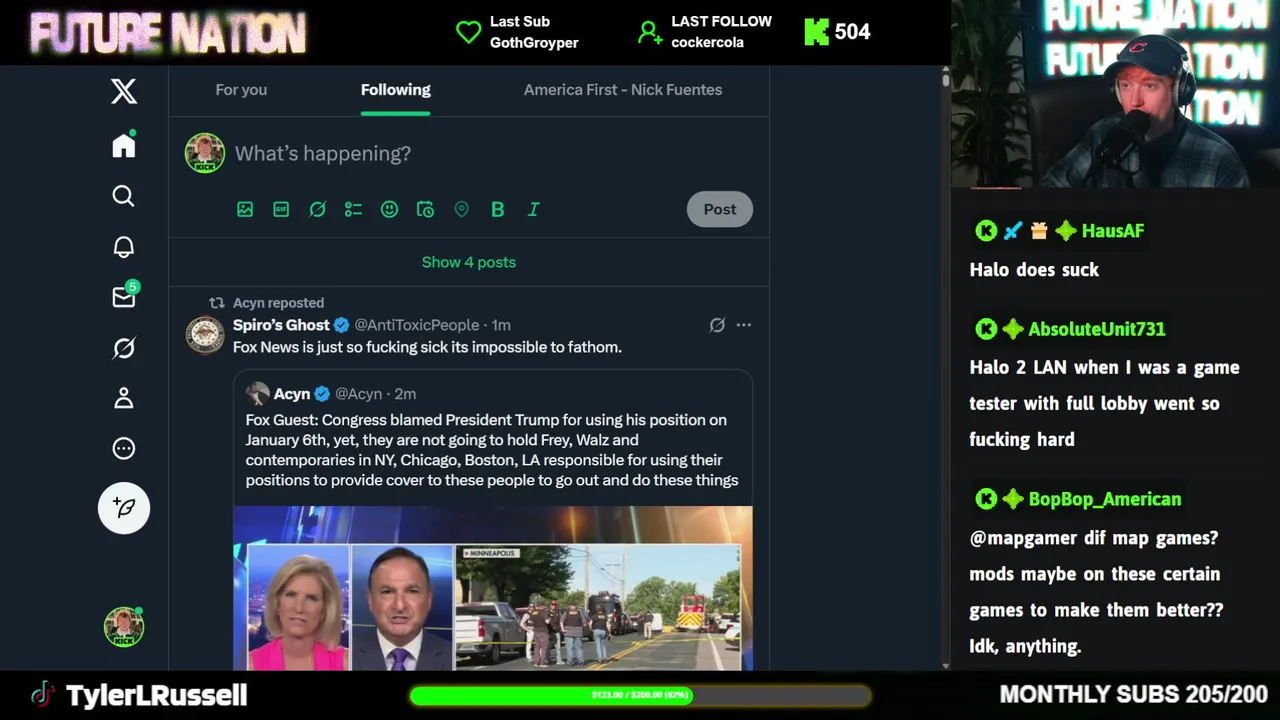Image resolution: width=1280 pixels, height=720 pixels.
Task: Click 'Fox News is just so' tweet text
Action: pos(427,347)
